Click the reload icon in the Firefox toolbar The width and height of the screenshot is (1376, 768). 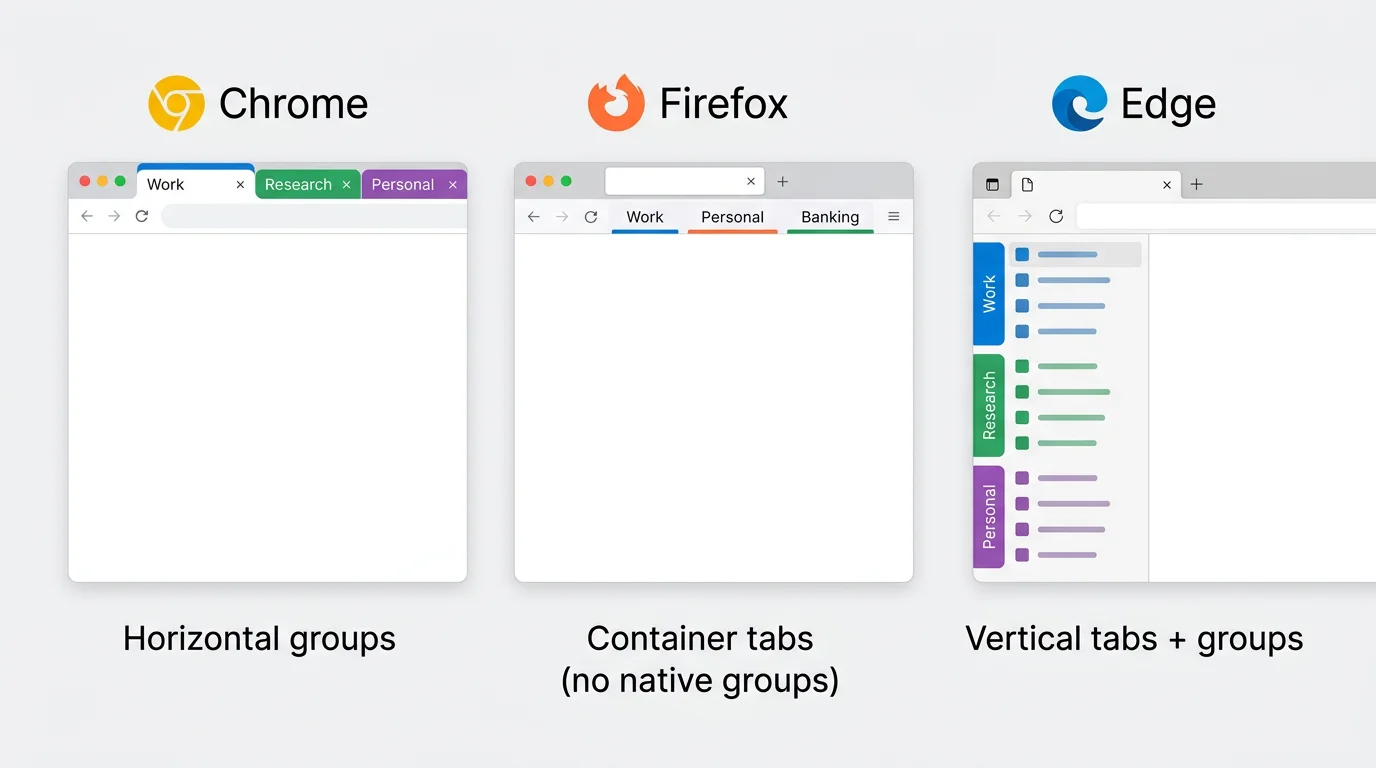[591, 216]
